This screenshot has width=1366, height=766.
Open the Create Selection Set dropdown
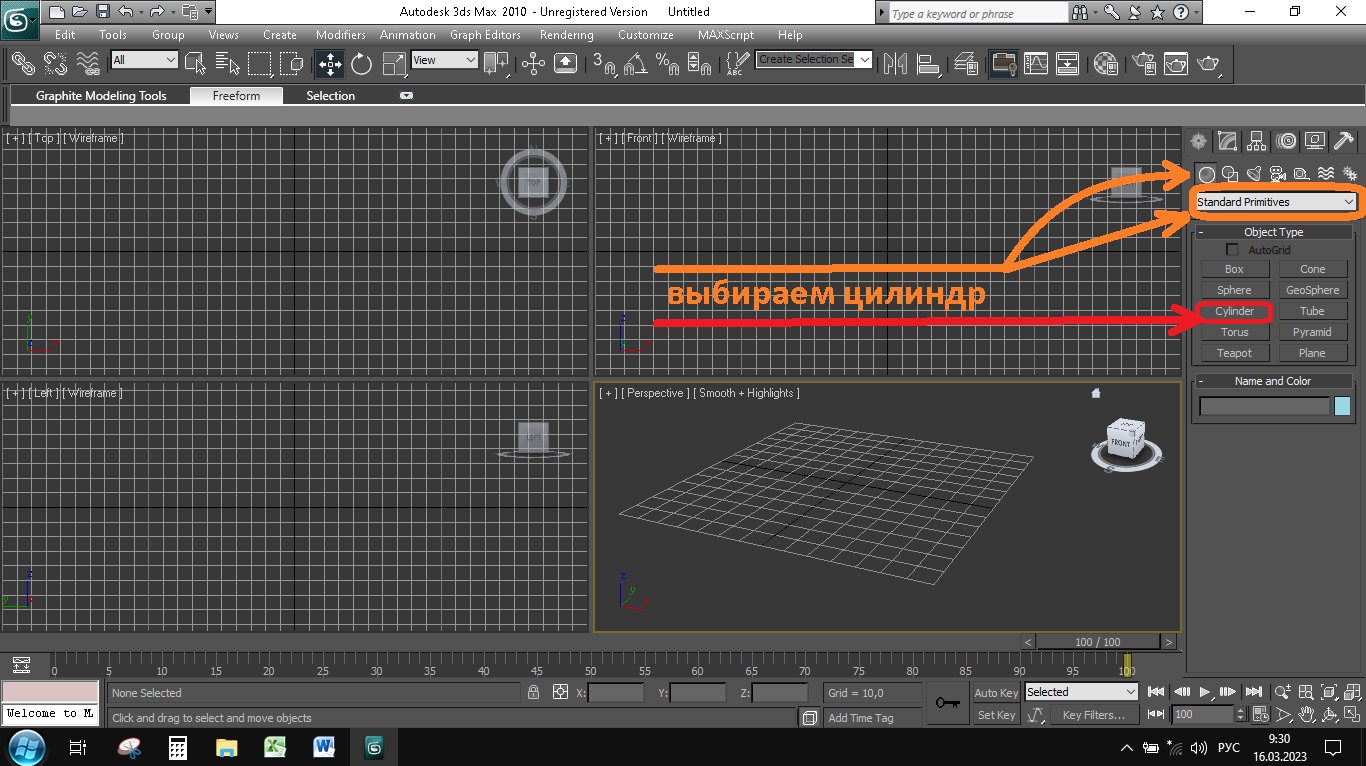814,59
